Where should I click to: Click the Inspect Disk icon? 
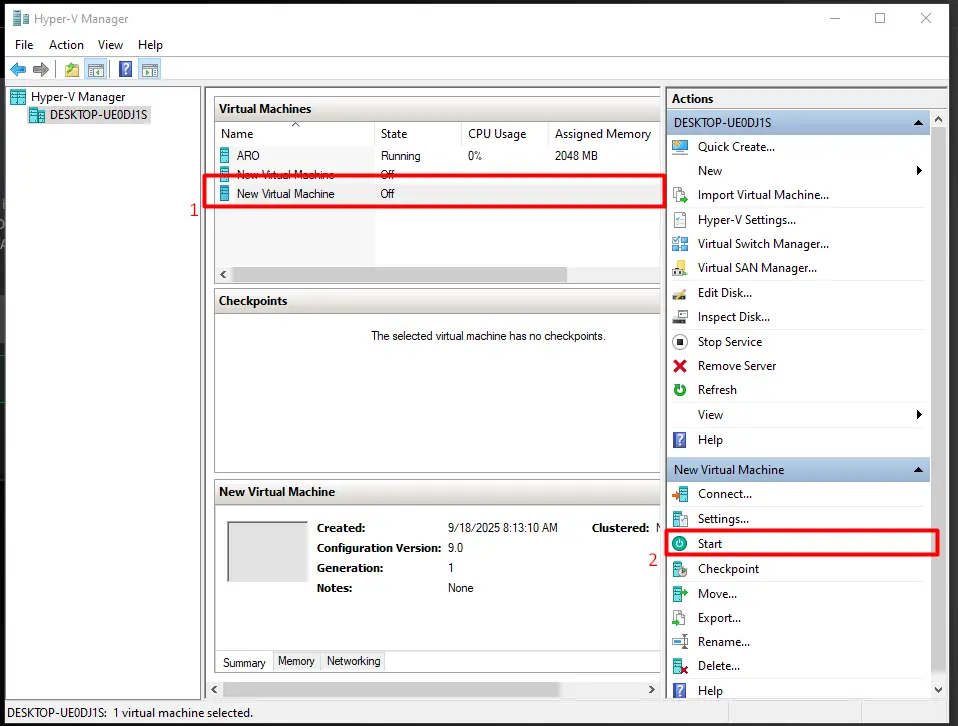pos(680,317)
